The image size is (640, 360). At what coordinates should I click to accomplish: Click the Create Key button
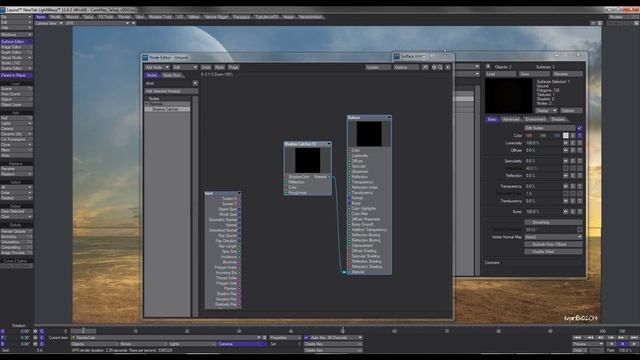click(x=333, y=344)
